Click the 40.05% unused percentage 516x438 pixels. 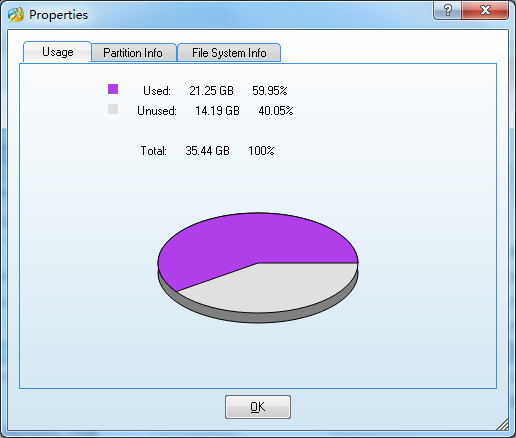click(x=276, y=111)
